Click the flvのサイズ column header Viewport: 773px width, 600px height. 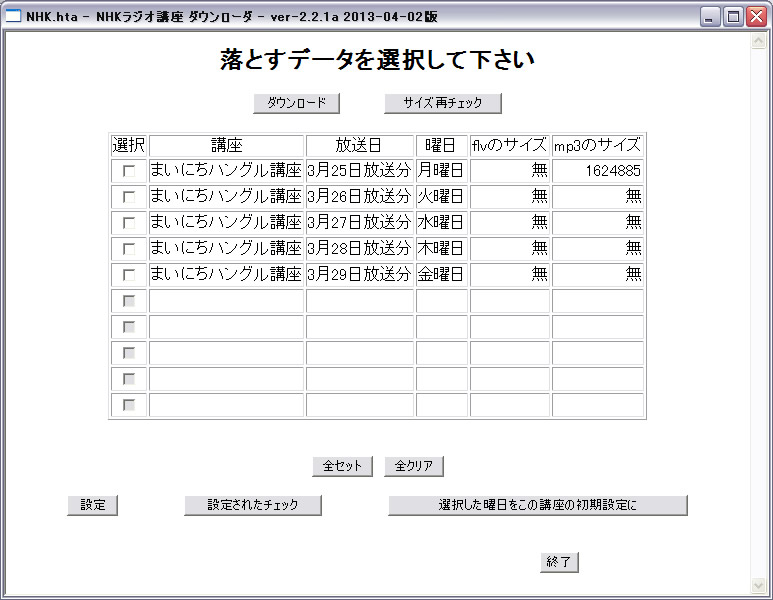pos(509,145)
